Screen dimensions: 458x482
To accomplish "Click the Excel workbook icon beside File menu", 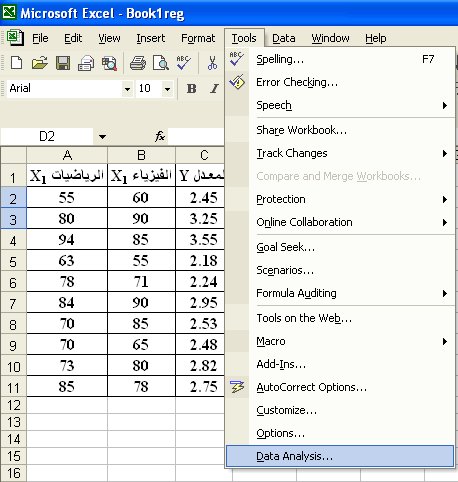I will (x=15, y=37).
